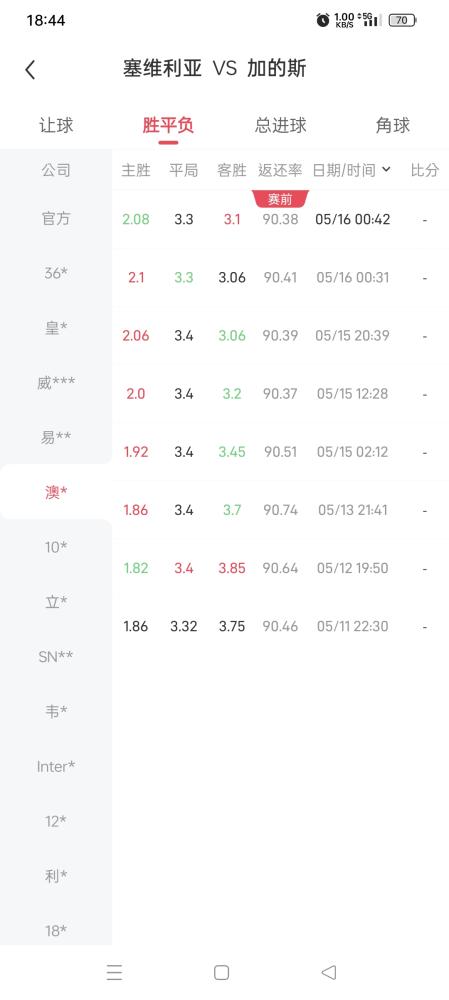Image resolution: width=449 pixels, height=1000 pixels.
Task: Select the 胜平负 tab
Action: [168, 125]
